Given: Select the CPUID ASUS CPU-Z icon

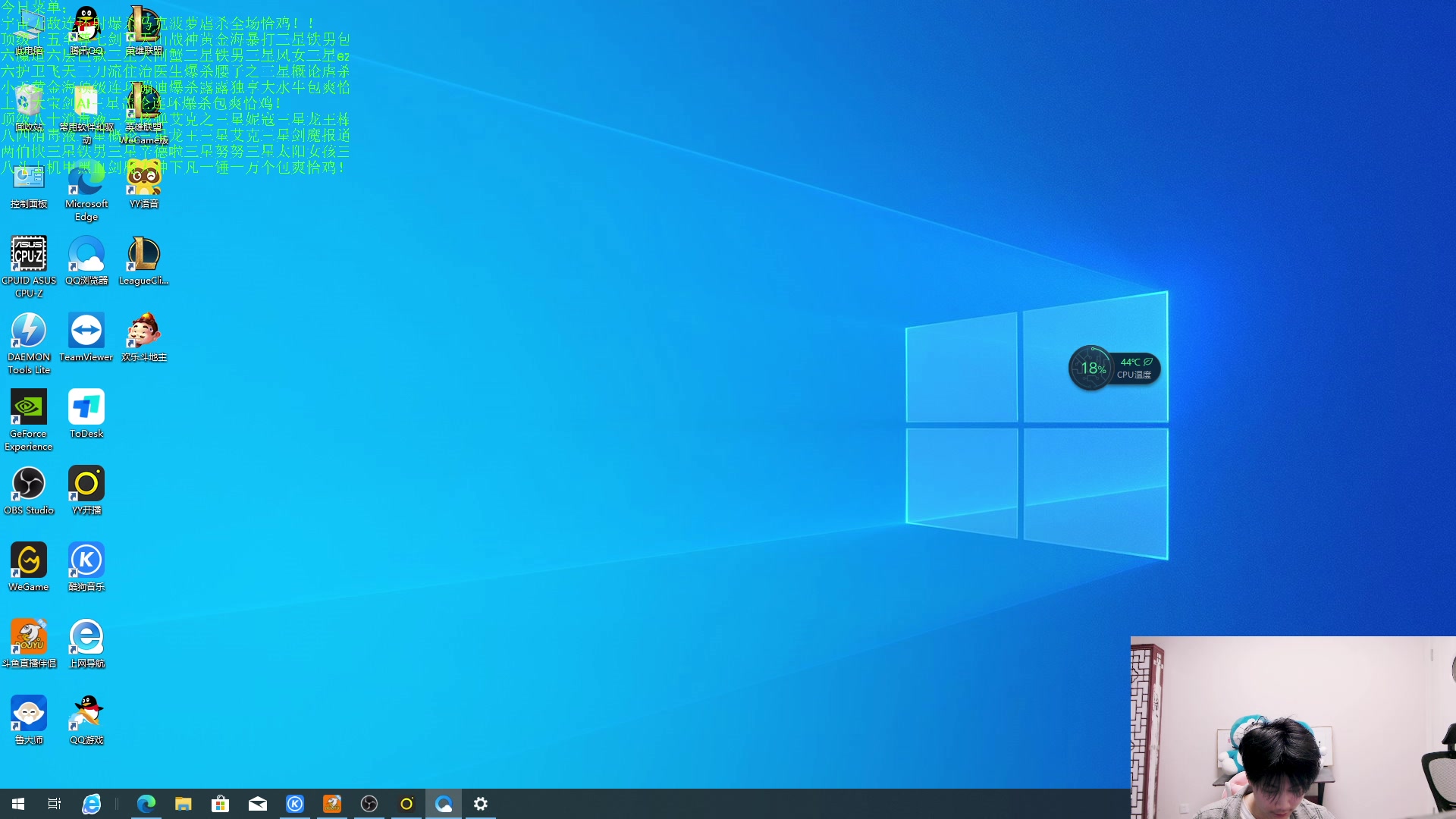Looking at the screenshot, I should pos(29,255).
